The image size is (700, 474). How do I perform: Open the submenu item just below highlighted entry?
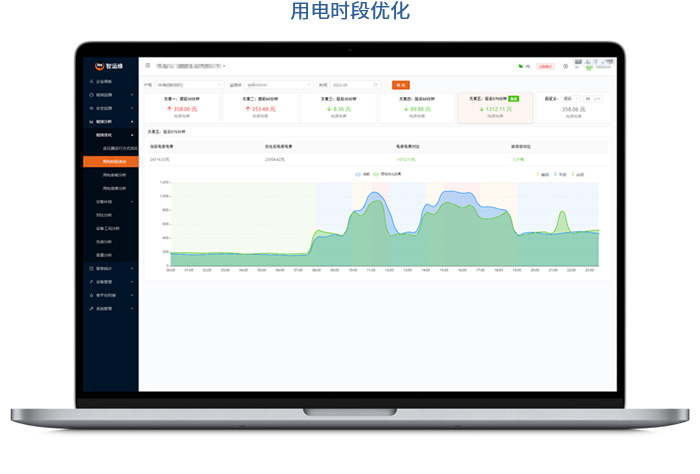[x=111, y=175]
